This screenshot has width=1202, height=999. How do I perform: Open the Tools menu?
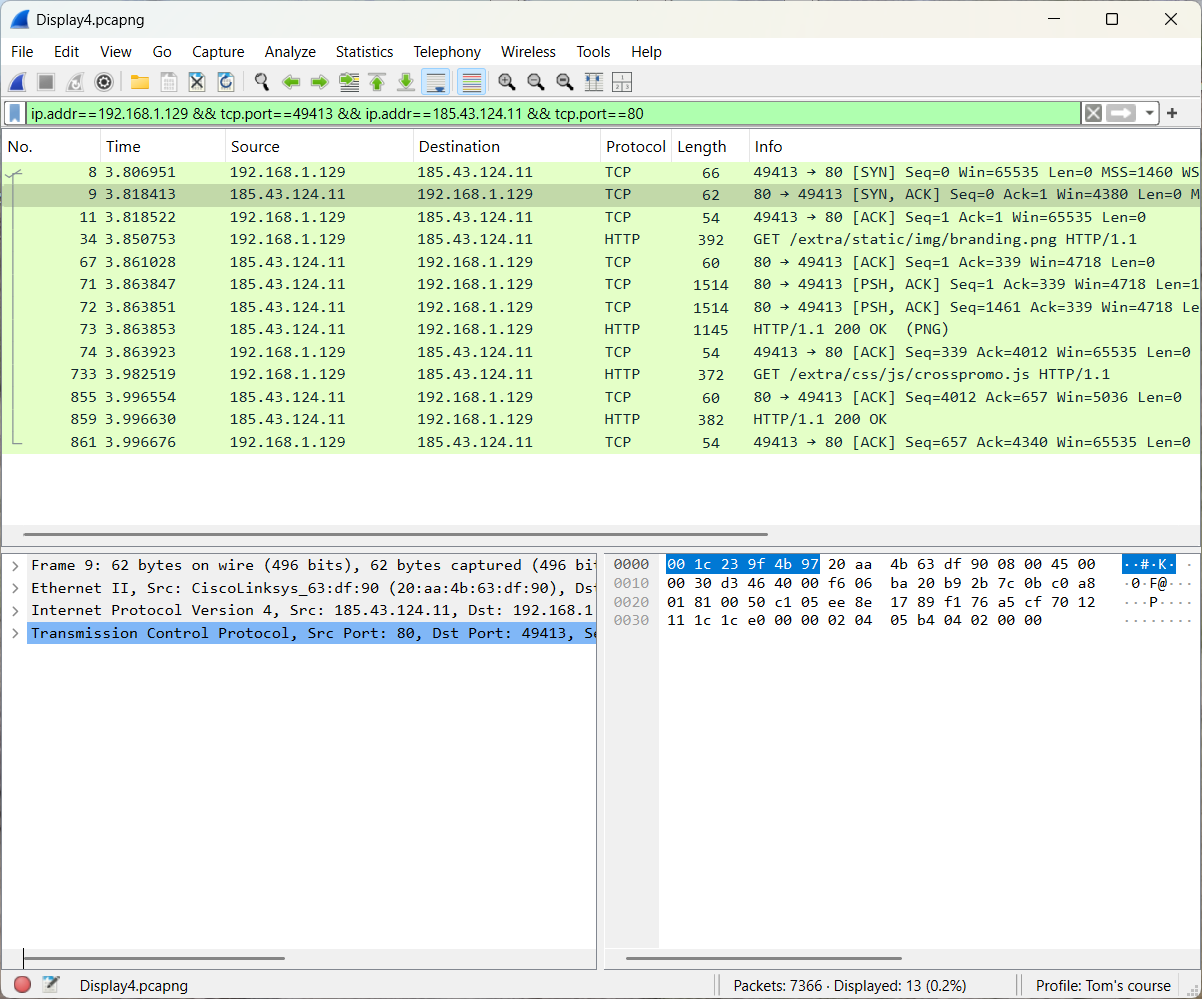pyautogui.click(x=593, y=52)
